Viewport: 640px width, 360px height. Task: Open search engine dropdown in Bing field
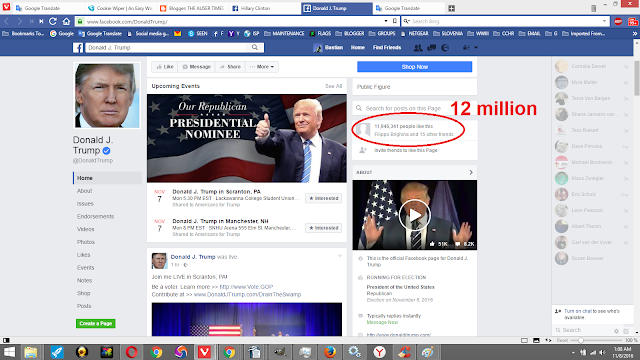(604, 21)
